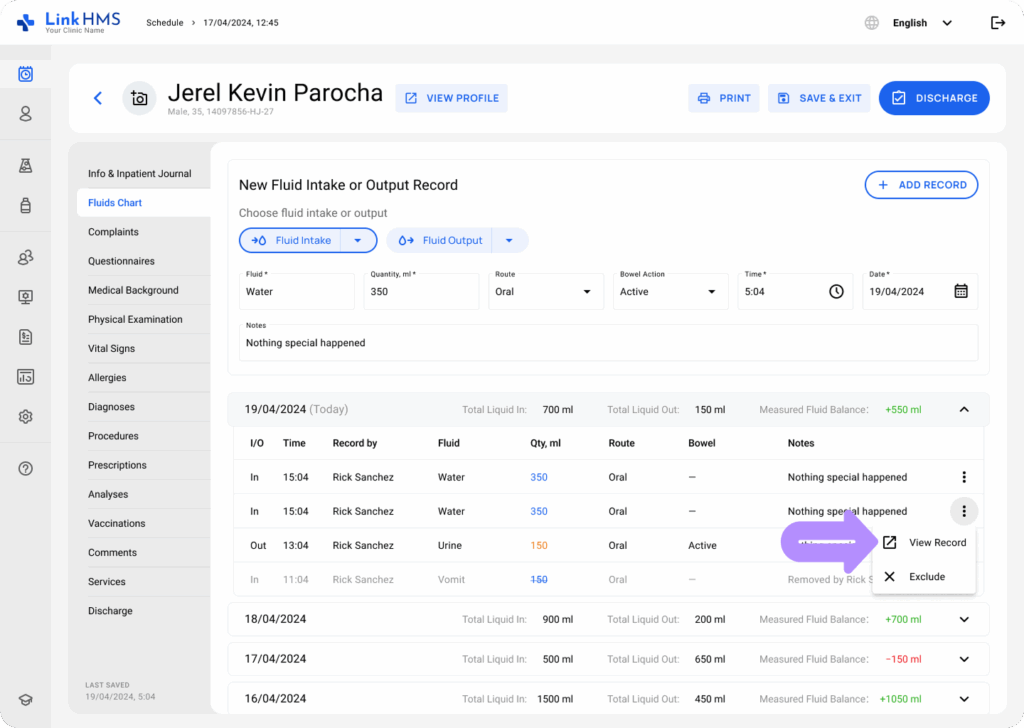Choose Exclude from context menu
Screen dimensions: 1024x728
pos(924,577)
